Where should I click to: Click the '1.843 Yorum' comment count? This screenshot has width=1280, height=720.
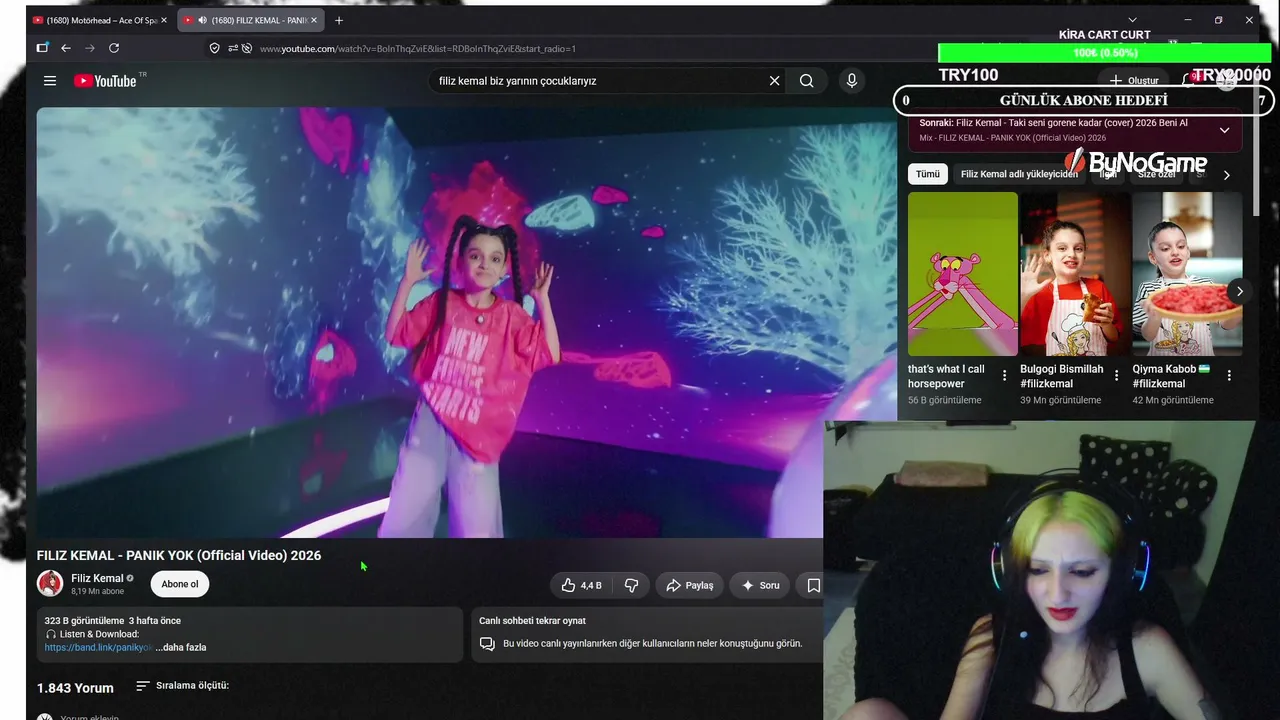coord(75,688)
